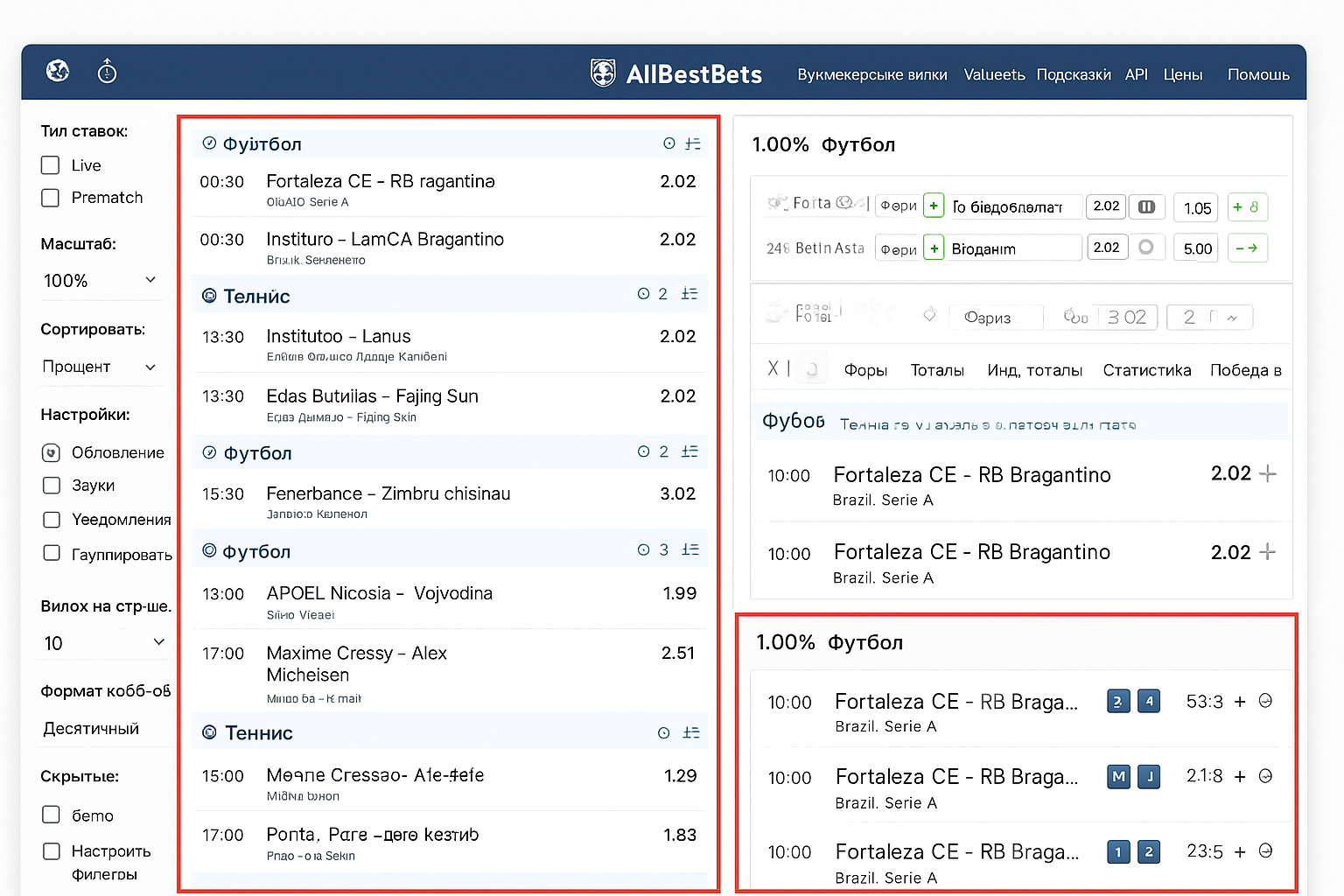Switch to the Тоталы tab
The image size is (1344, 896).
tap(936, 371)
